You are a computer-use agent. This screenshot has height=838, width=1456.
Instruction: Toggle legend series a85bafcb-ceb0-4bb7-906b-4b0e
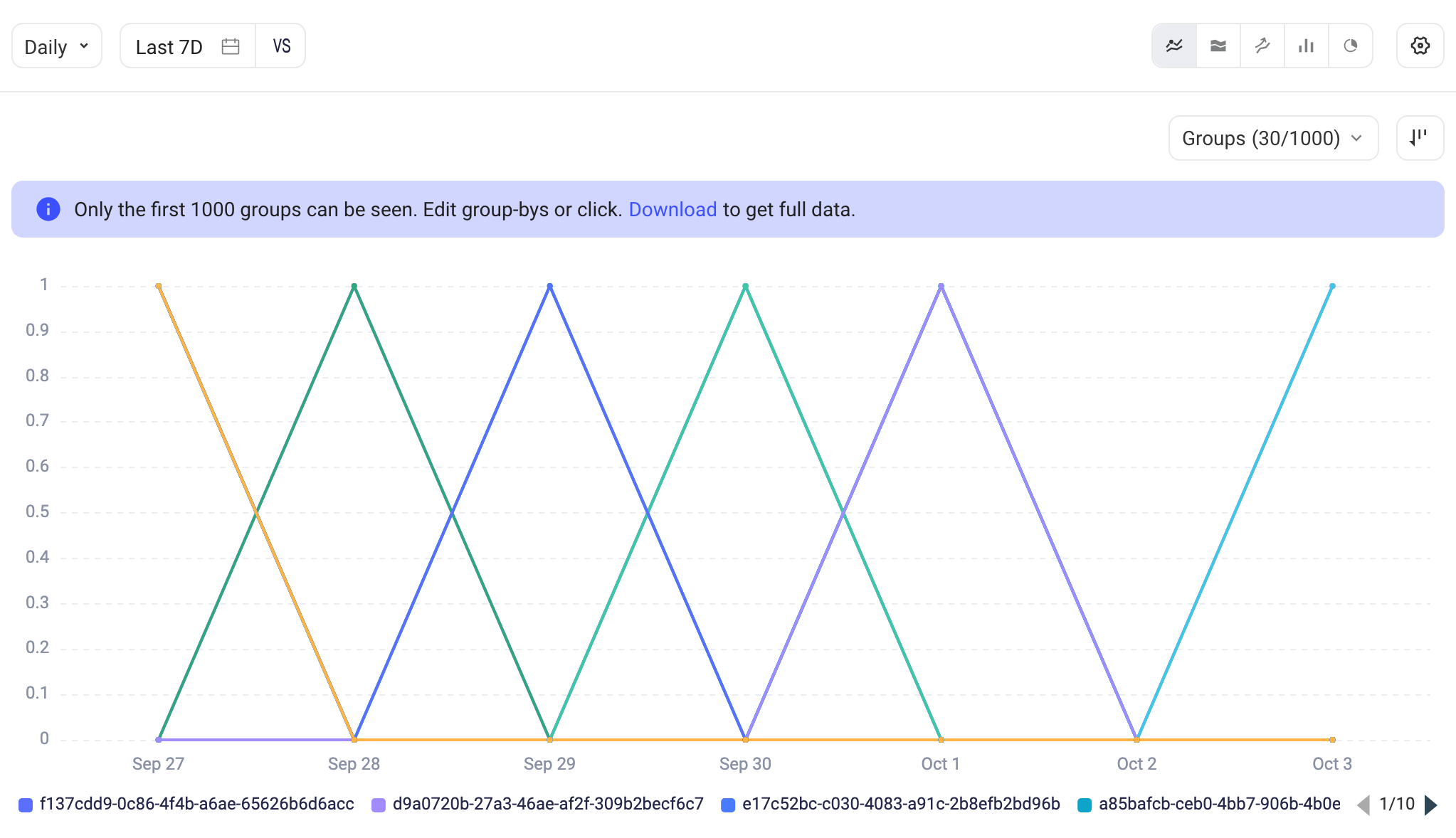point(1209,805)
